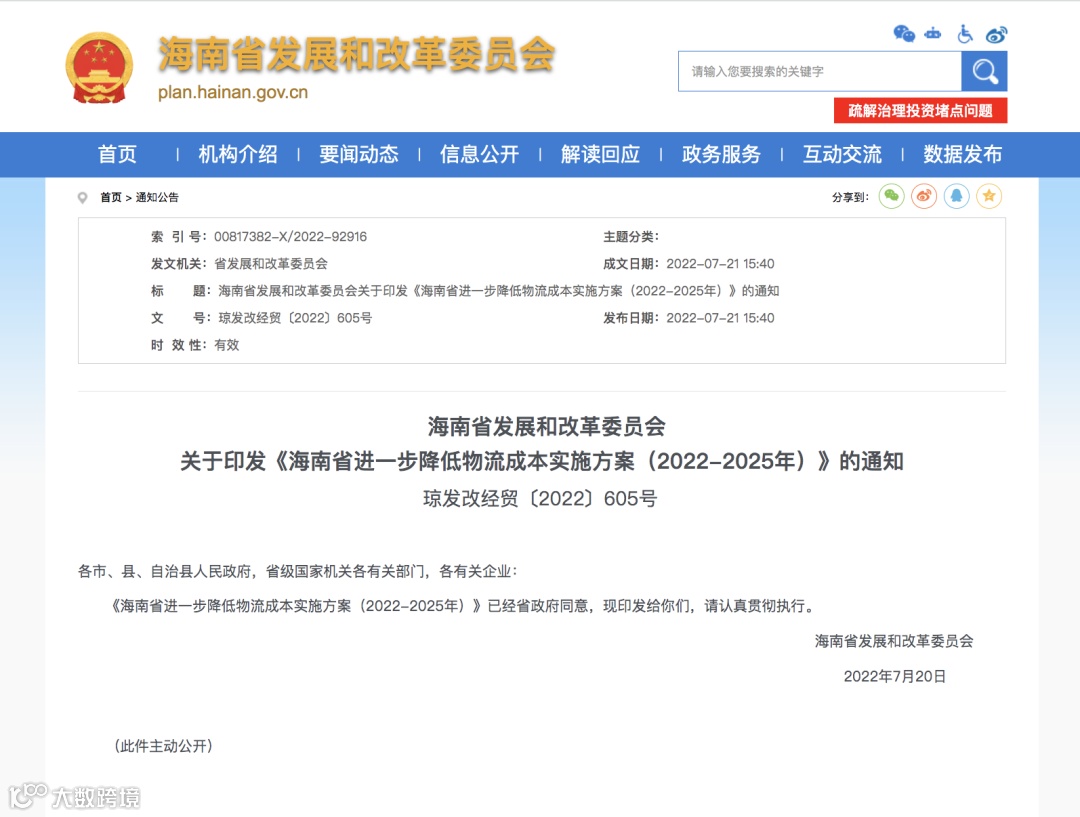The height and width of the screenshot is (817, 1080).
Task: Click the WeChat icon in top header
Action: pyautogui.click(x=904, y=34)
